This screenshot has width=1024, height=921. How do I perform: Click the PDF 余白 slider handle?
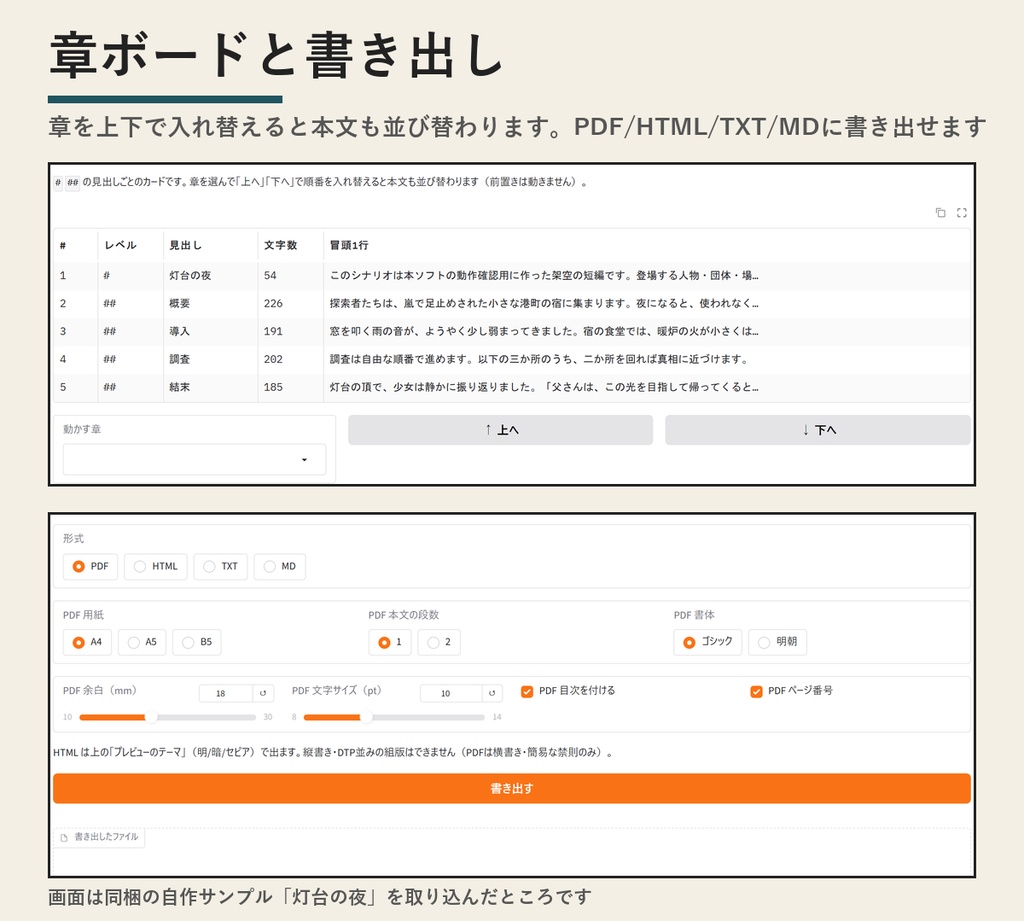click(x=151, y=717)
